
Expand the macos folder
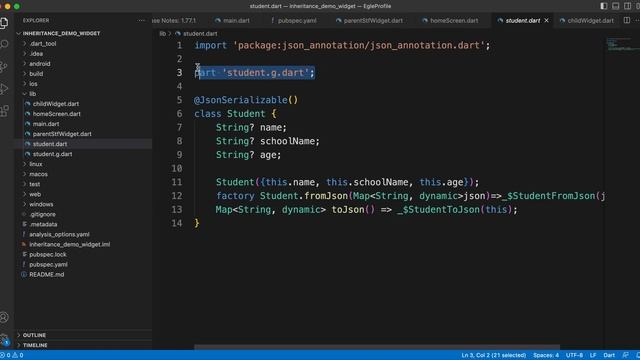38,174
